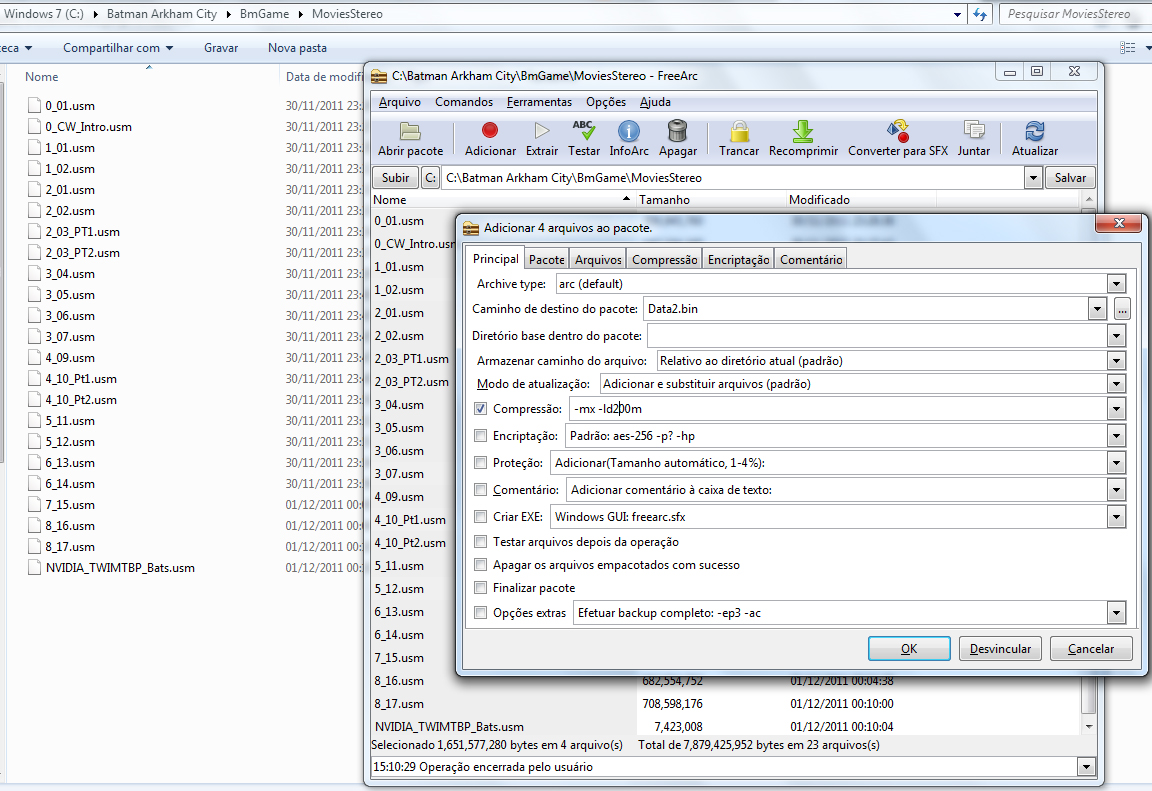Enable the Proteção checkbox
Image resolution: width=1152 pixels, height=791 pixels.
point(480,463)
